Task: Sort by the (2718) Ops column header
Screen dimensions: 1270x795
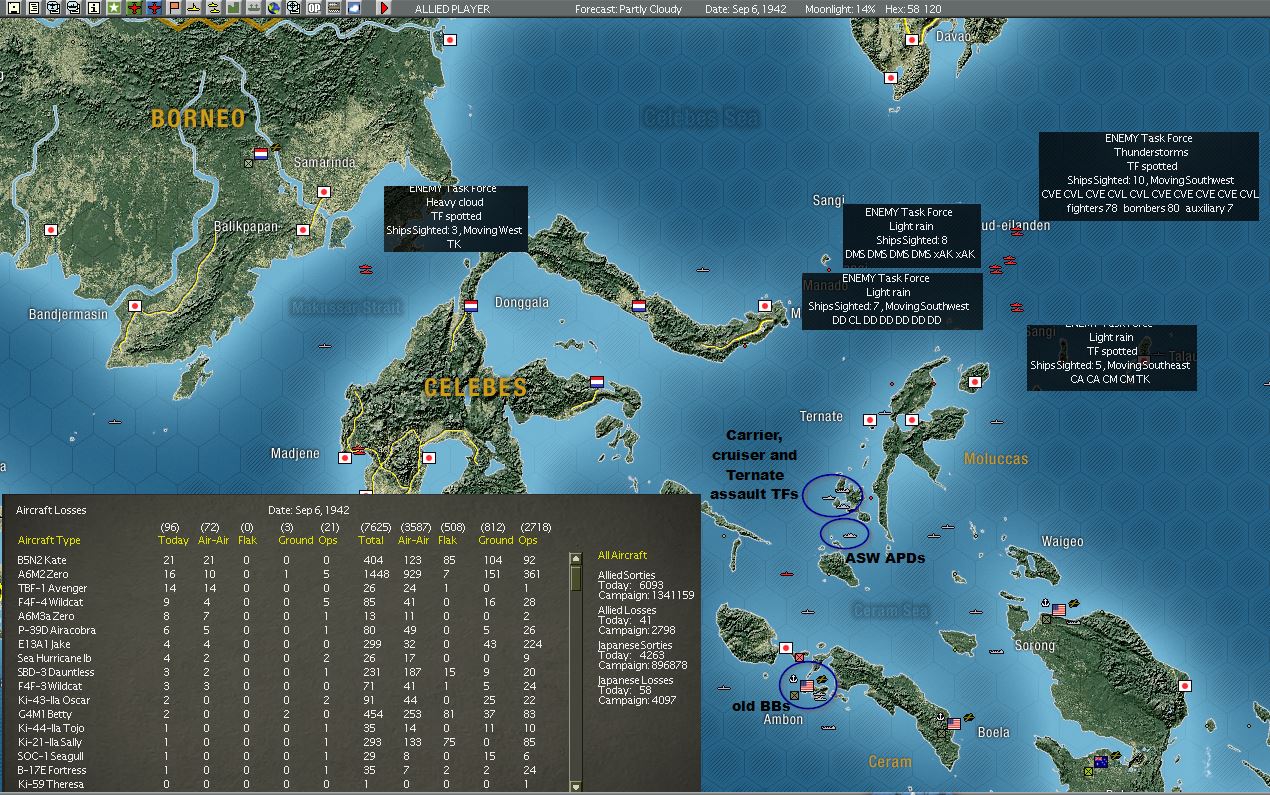Action: click(x=535, y=534)
